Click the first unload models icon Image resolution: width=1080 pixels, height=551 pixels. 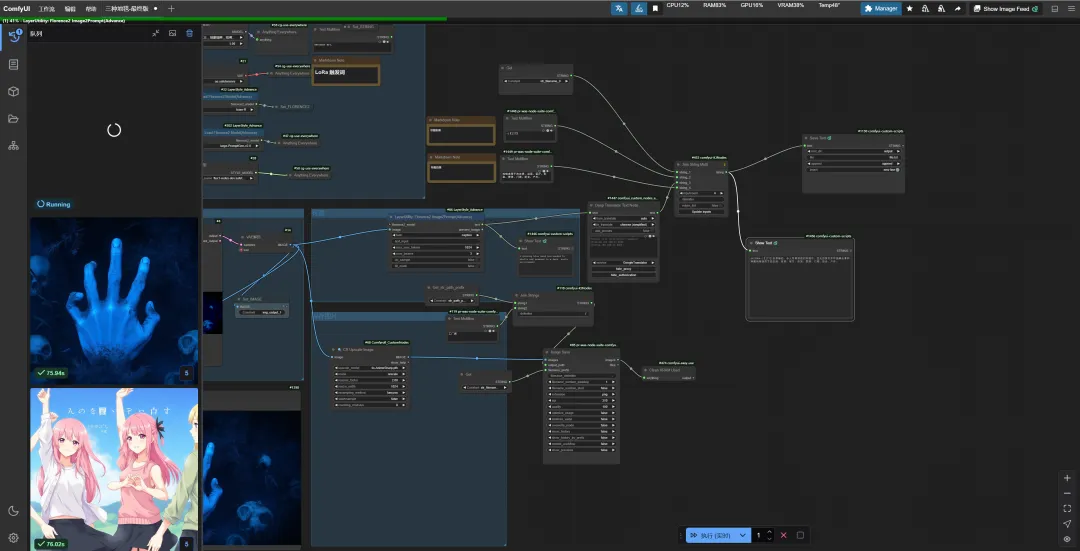pyautogui.click(x=925, y=8)
